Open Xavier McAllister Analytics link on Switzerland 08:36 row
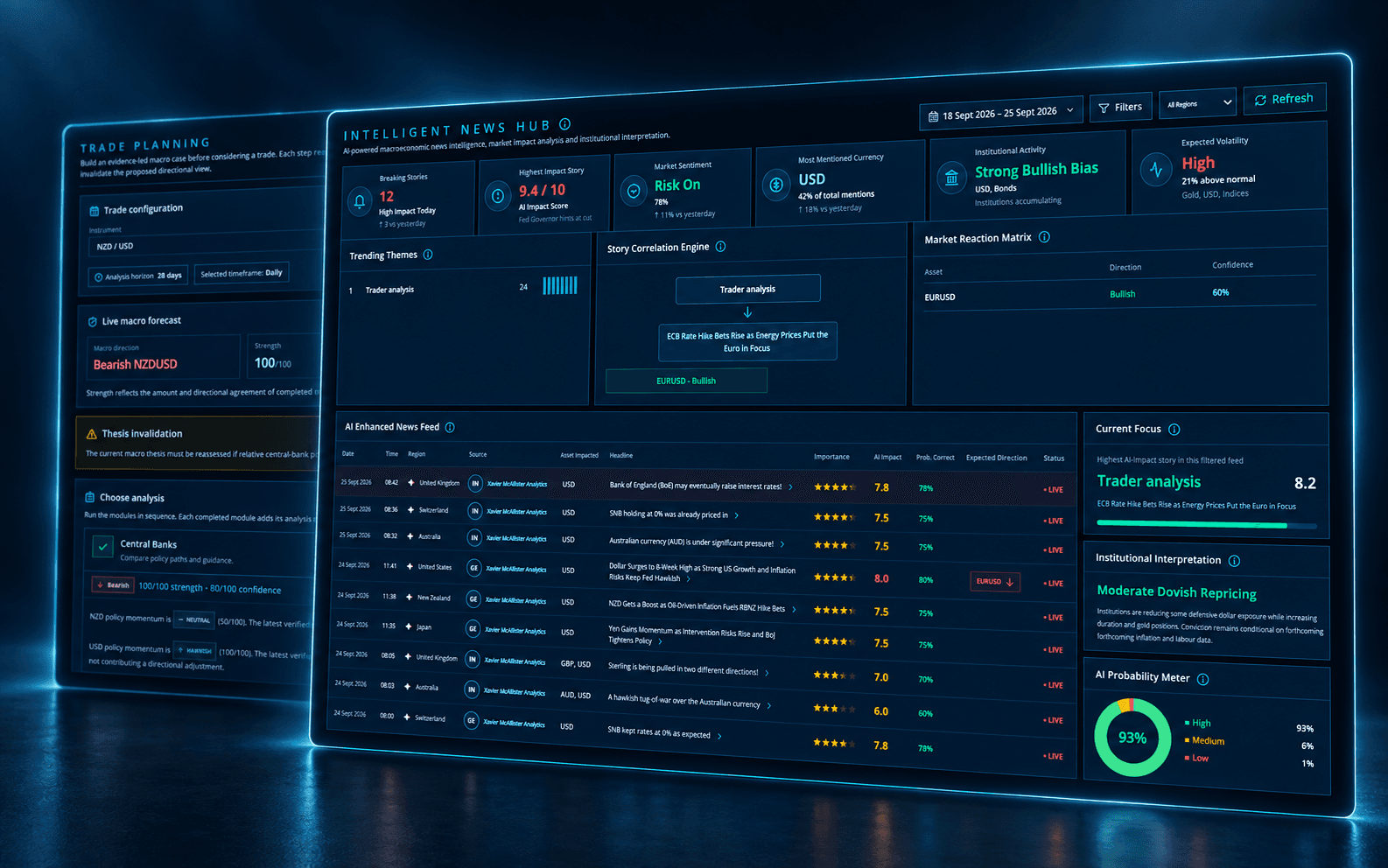Image resolution: width=1388 pixels, height=868 pixels. (x=516, y=512)
